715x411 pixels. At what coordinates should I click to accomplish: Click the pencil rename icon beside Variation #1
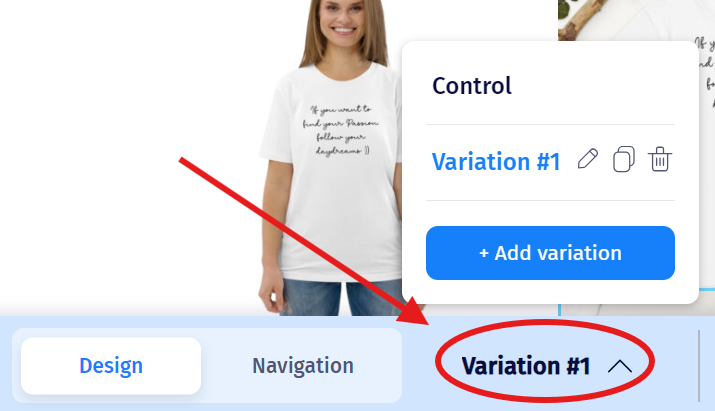[x=588, y=159]
